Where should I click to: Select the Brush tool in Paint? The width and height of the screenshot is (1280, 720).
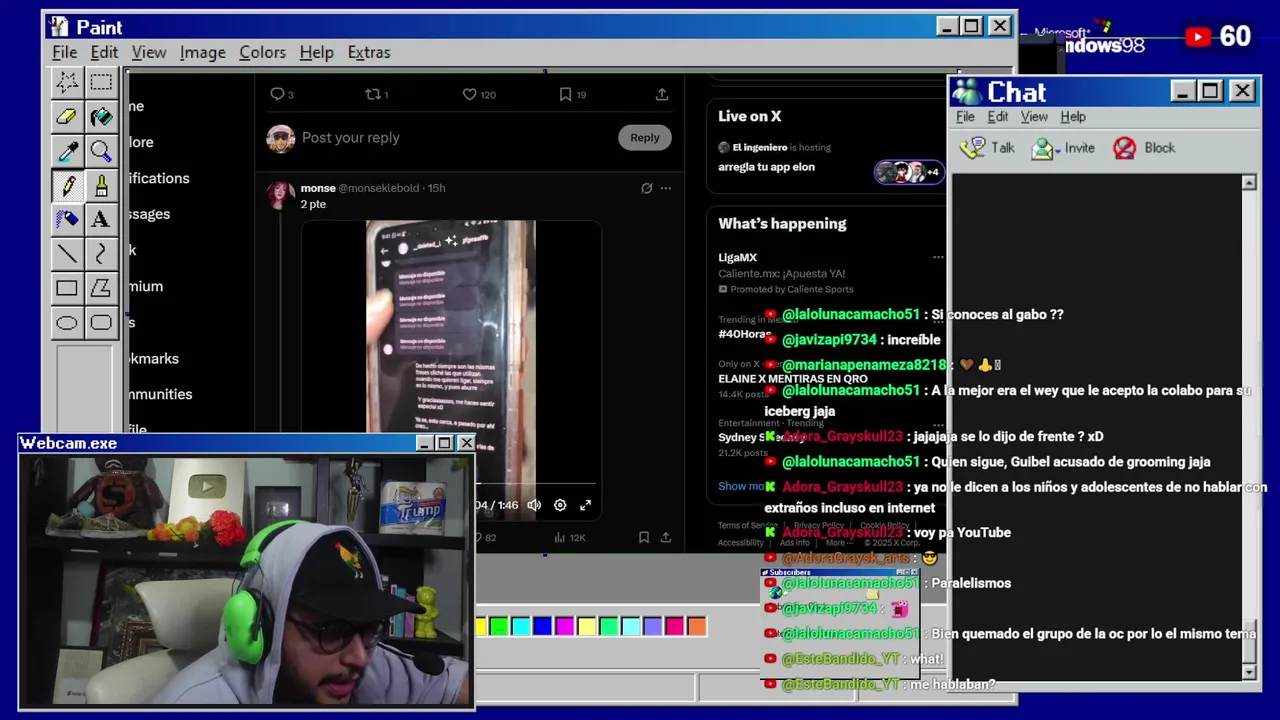tap(101, 185)
